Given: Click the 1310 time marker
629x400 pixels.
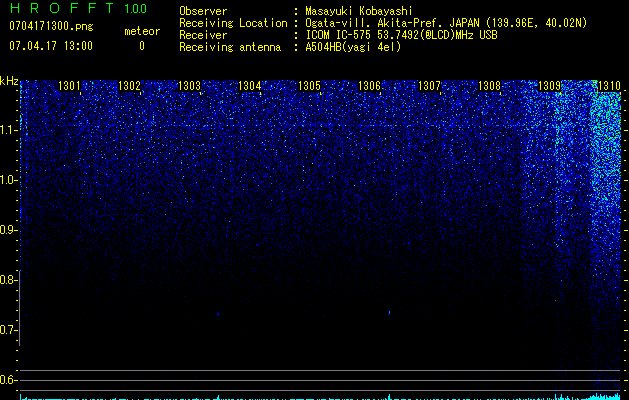Looking at the screenshot, I should [x=609, y=86].
